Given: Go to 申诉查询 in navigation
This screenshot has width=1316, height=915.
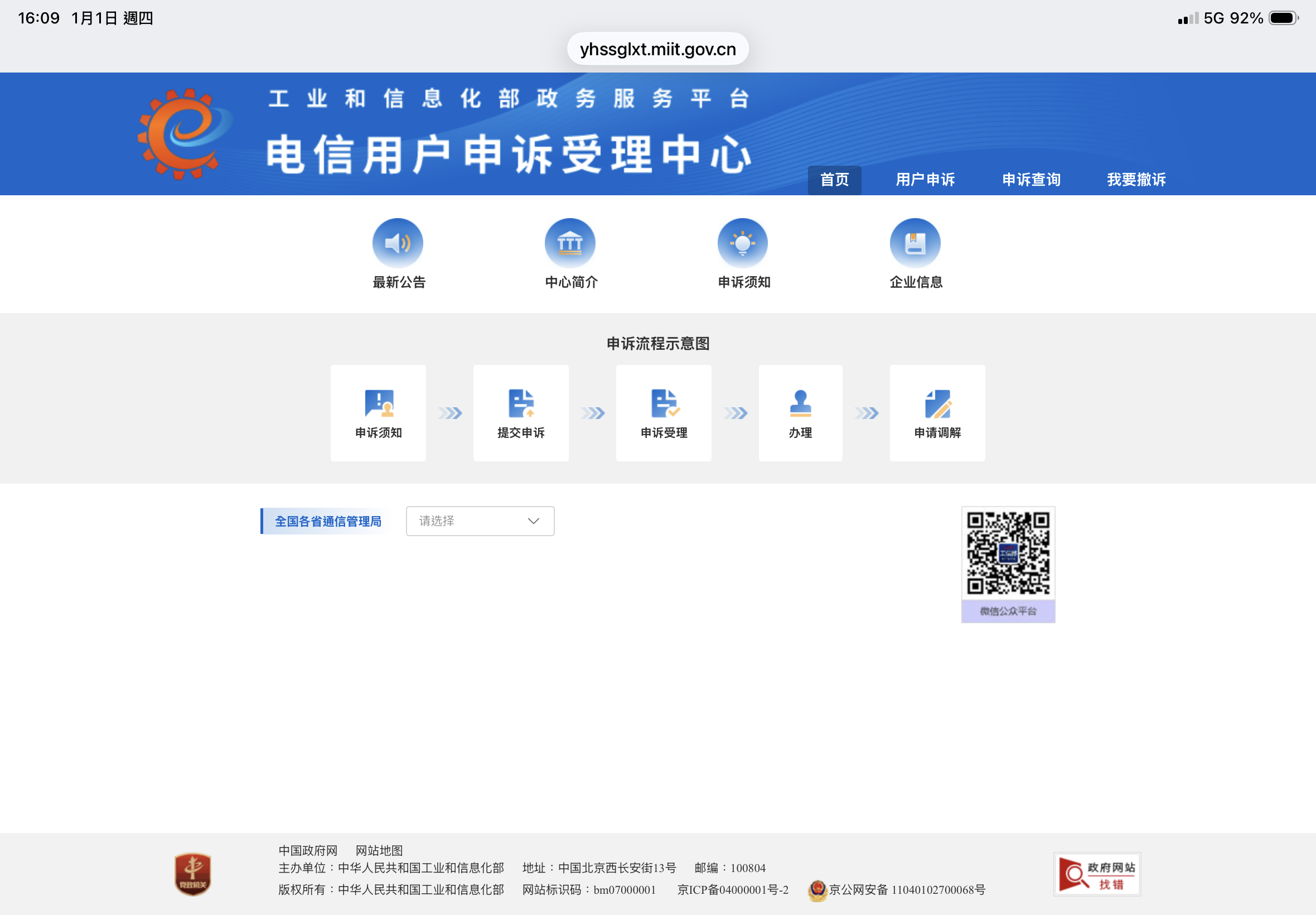Looking at the screenshot, I should click(1030, 180).
